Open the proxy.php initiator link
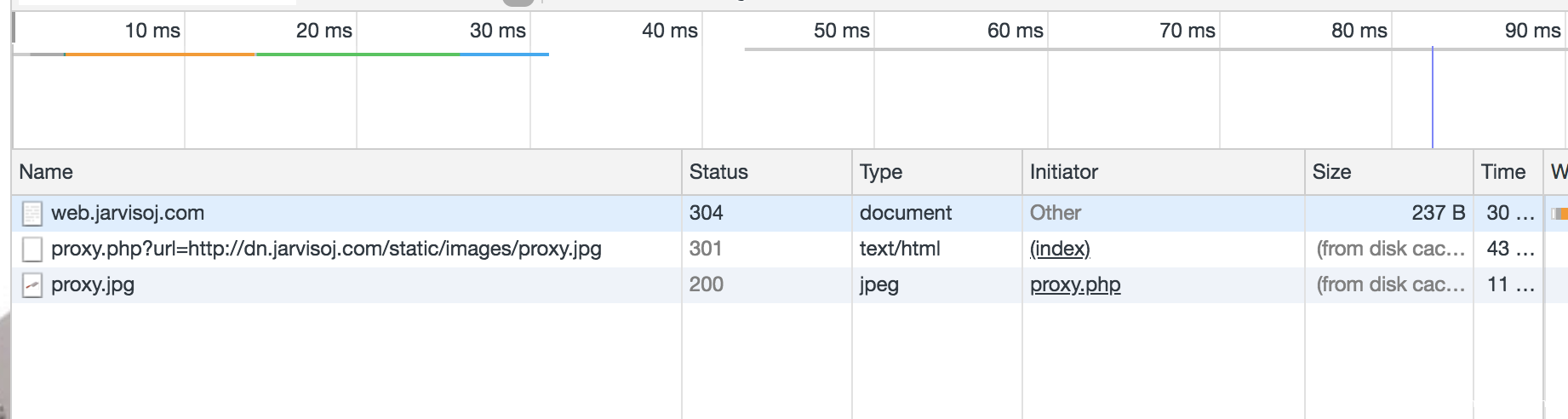The width and height of the screenshot is (1568, 419). [1075, 284]
